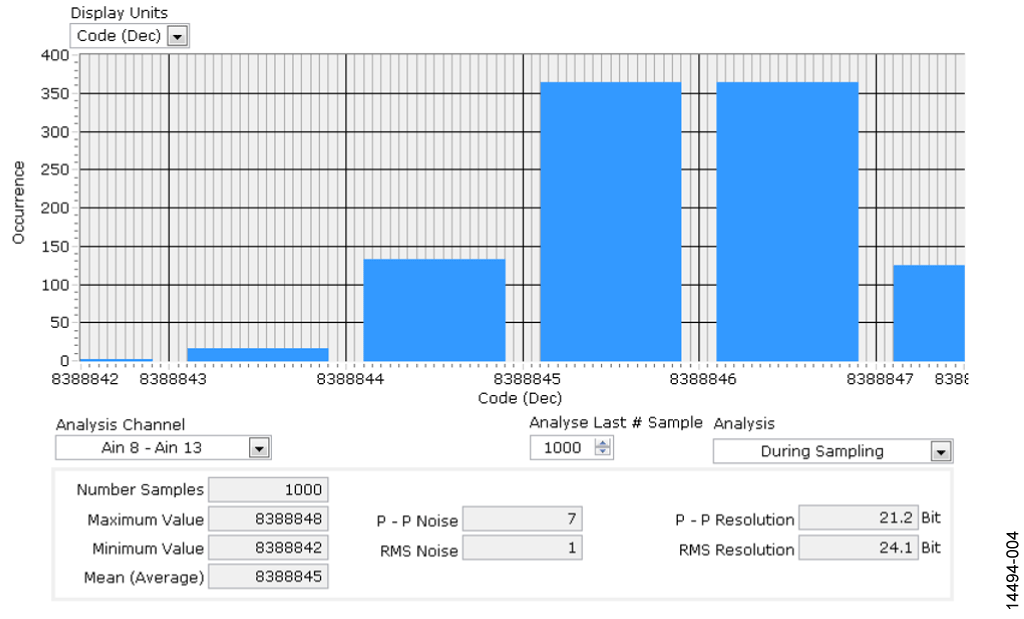Click the Number Samples label
The height and width of the screenshot is (619, 1024).
pyautogui.click(x=140, y=490)
